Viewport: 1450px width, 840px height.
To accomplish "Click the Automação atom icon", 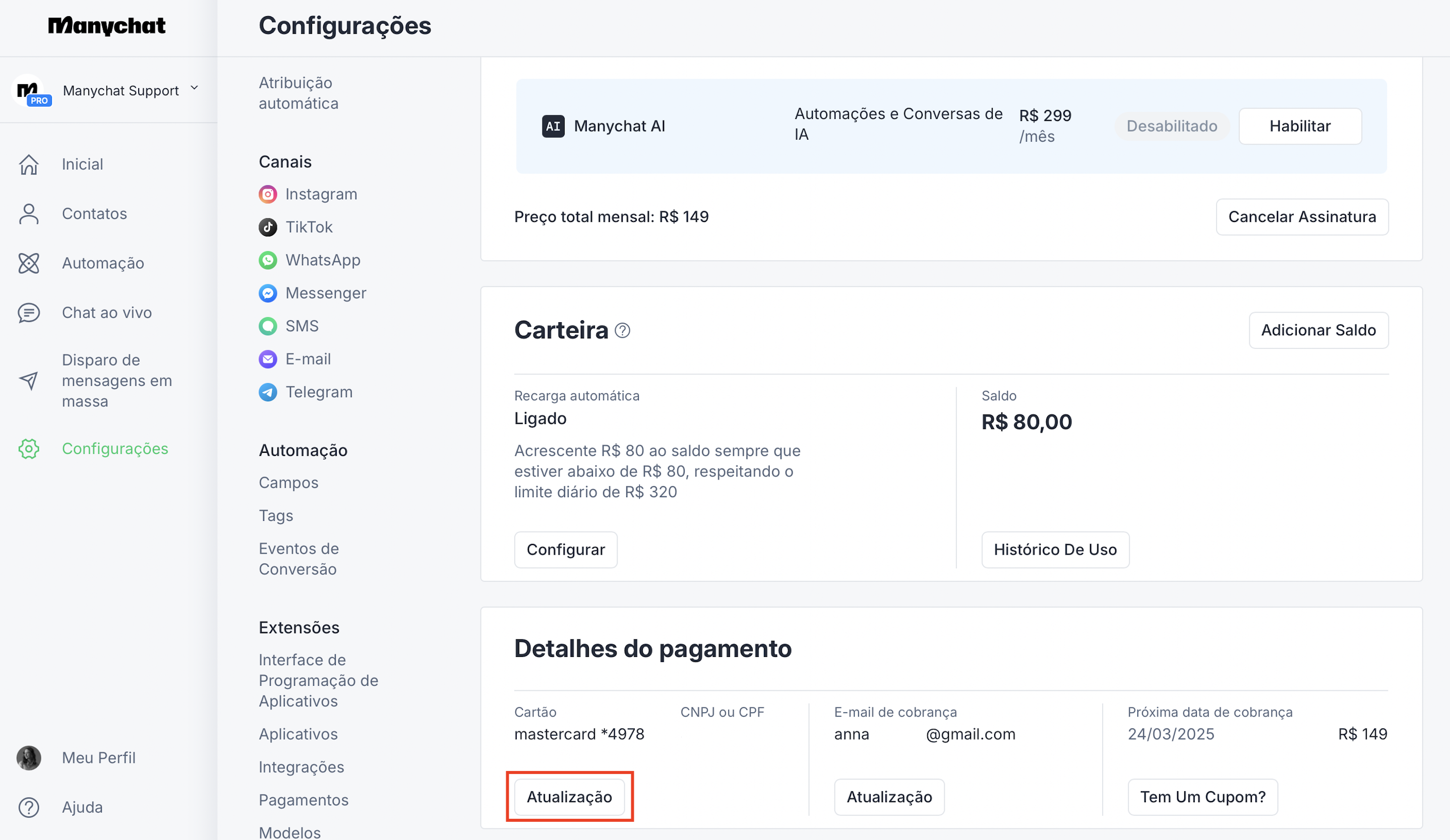I will 29,264.
